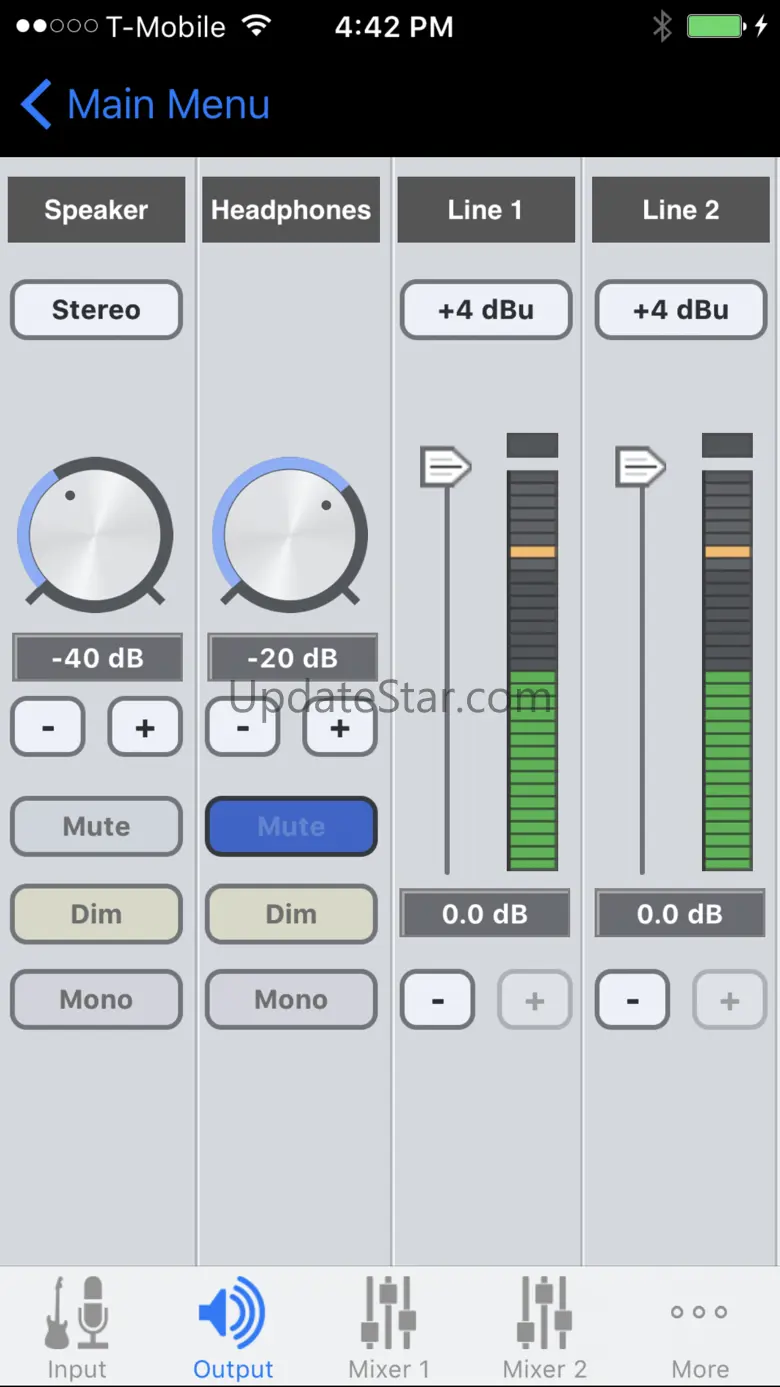
Task: Switch to the Mixer 1 tab
Action: pyautogui.click(x=389, y=1326)
